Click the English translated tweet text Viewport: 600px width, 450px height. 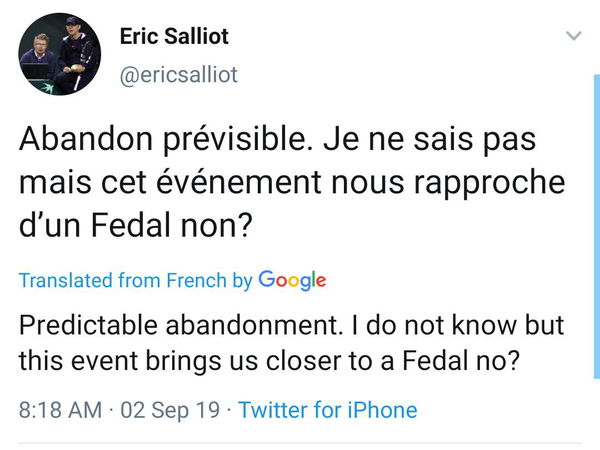tap(290, 343)
